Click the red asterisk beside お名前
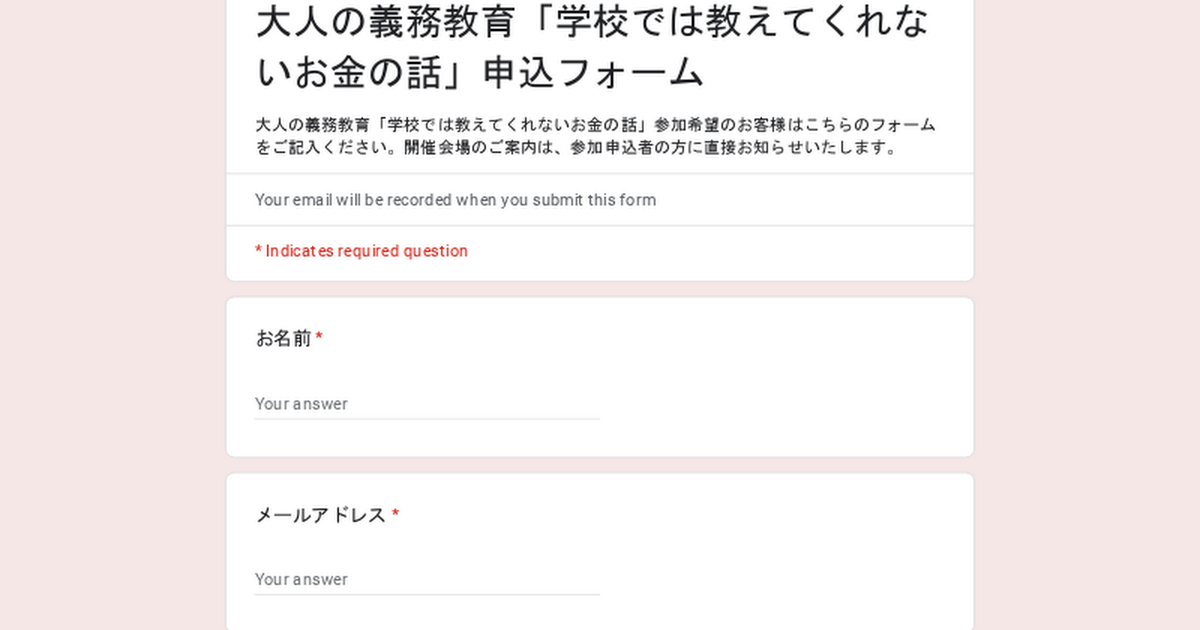The height and width of the screenshot is (630, 1200). tap(319, 339)
